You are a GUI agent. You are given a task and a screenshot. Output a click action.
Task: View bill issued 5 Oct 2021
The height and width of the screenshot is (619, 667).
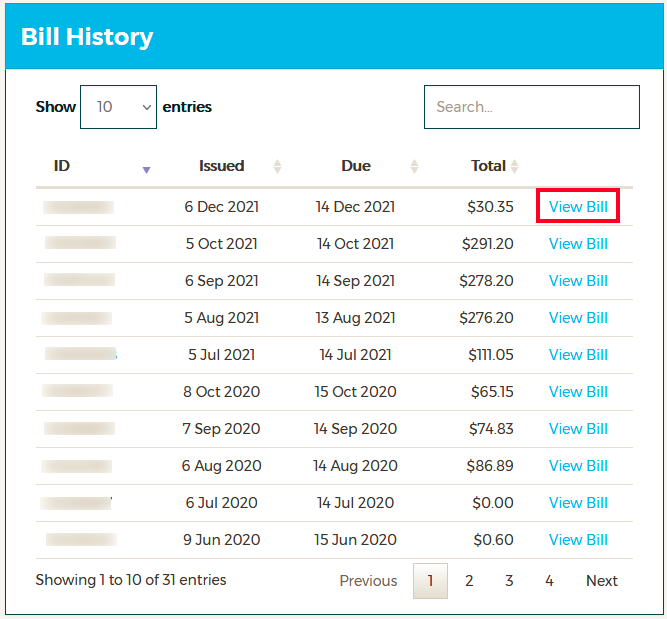pyautogui.click(x=578, y=244)
